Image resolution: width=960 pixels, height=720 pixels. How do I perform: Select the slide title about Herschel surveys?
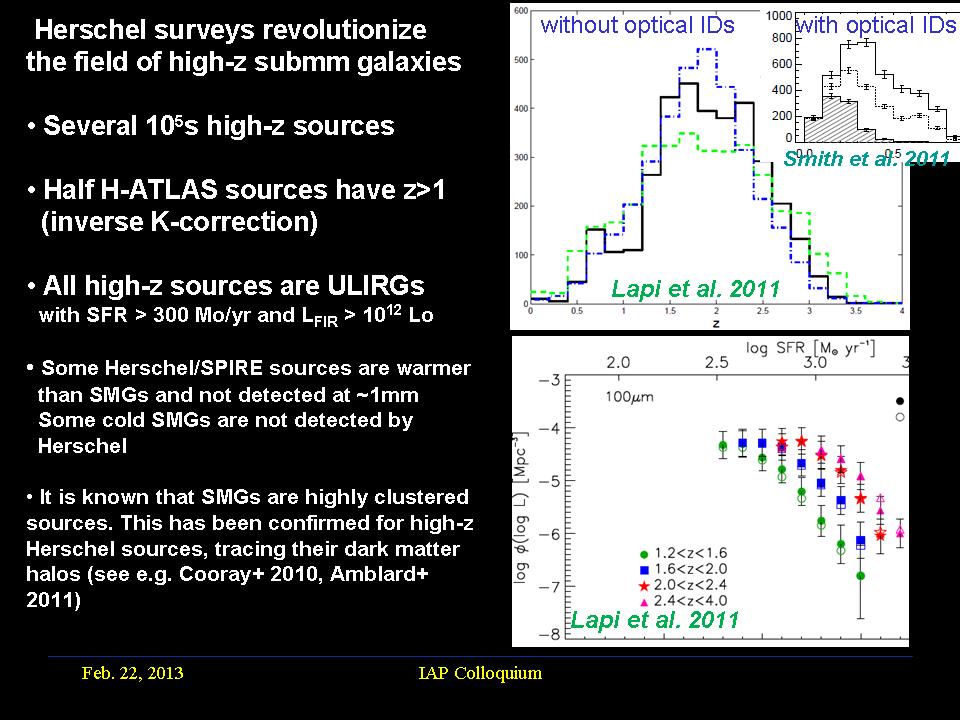tap(243, 46)
